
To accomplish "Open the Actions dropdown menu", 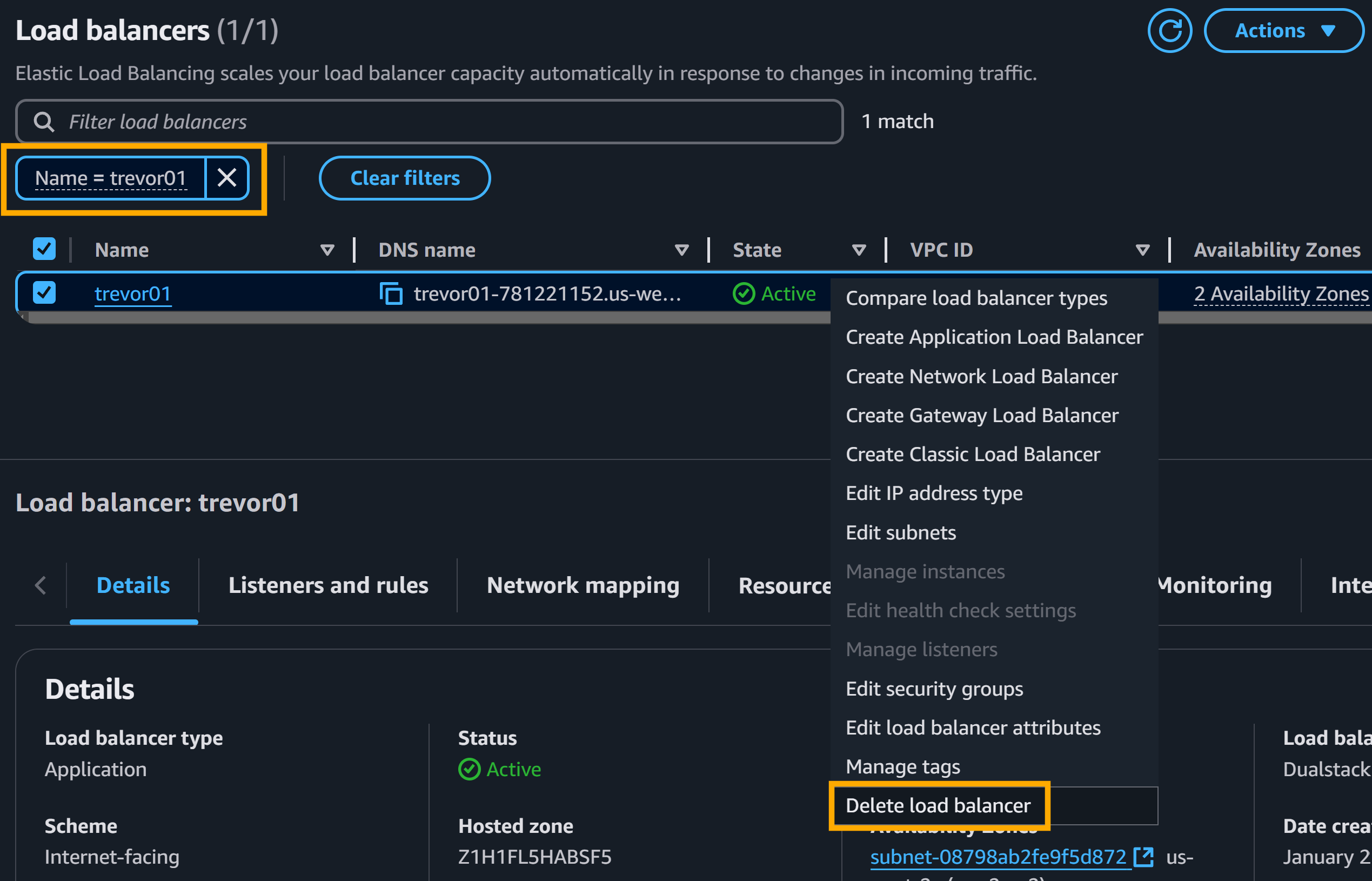I will 1283,31.
